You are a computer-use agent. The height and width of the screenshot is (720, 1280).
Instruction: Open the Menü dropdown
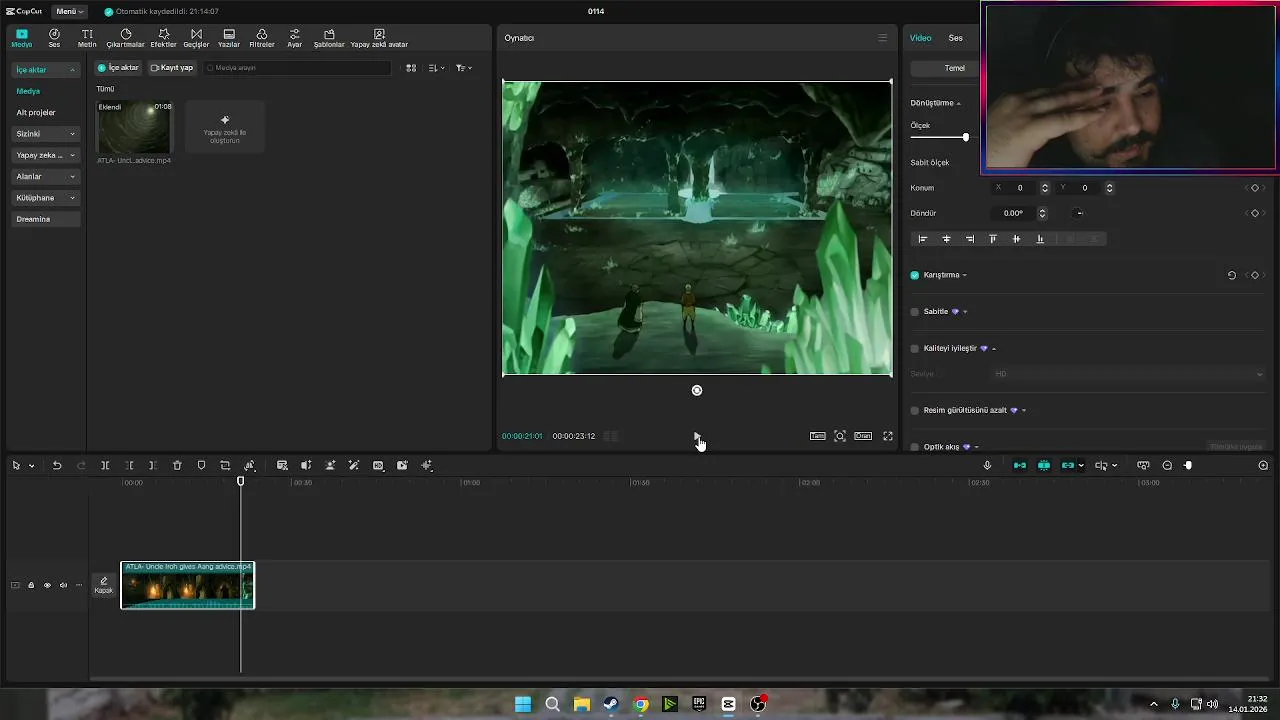(70, 11)
